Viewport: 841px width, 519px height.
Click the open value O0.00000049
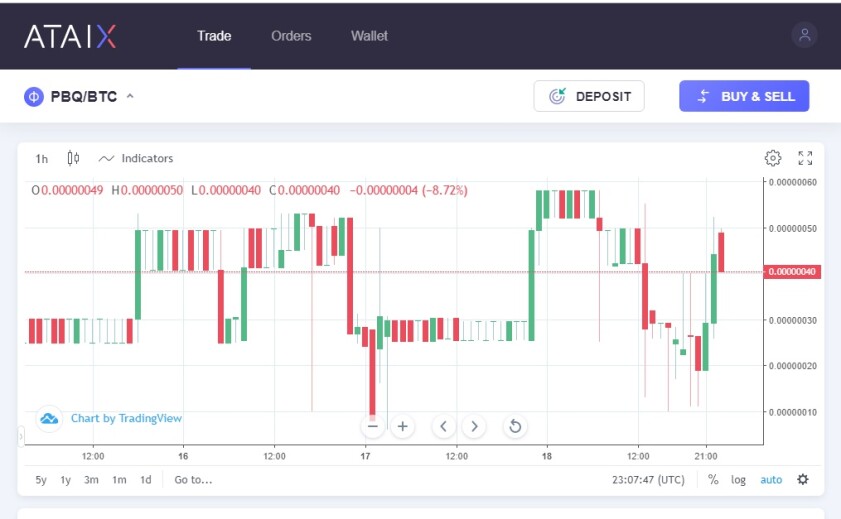click(x=67, y=190)
